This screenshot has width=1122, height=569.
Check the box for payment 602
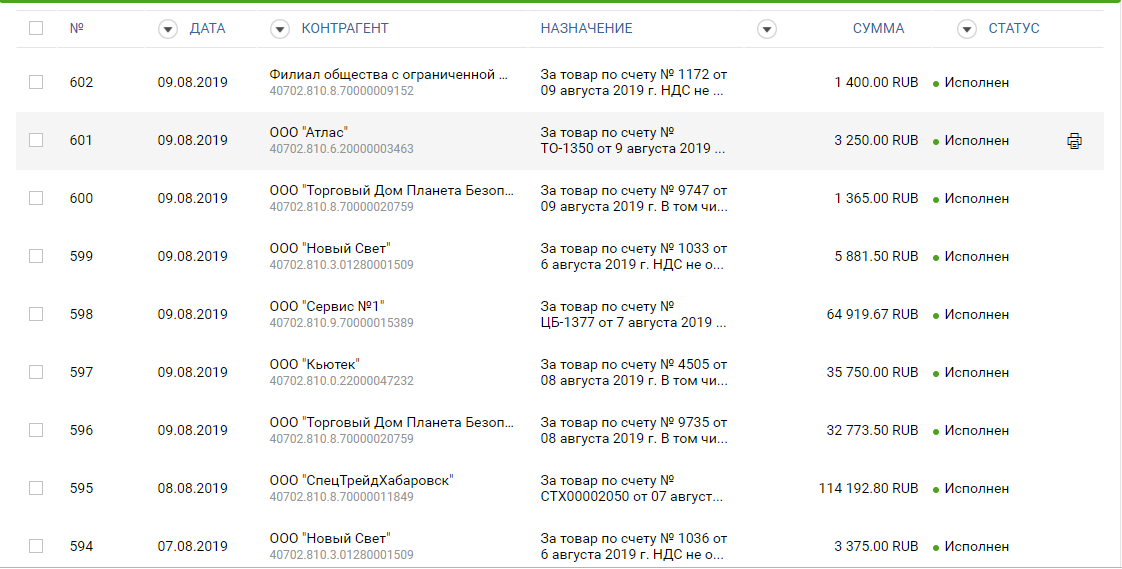(36, 82)
